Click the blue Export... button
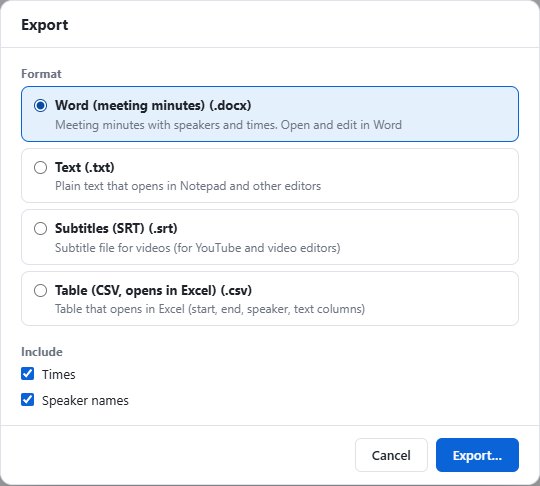The width and height of the screenshot is (540, 486). click(477, 455)
